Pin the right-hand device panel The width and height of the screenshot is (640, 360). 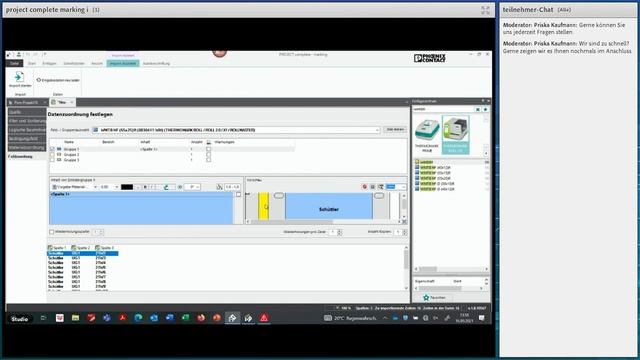(483, 101)
